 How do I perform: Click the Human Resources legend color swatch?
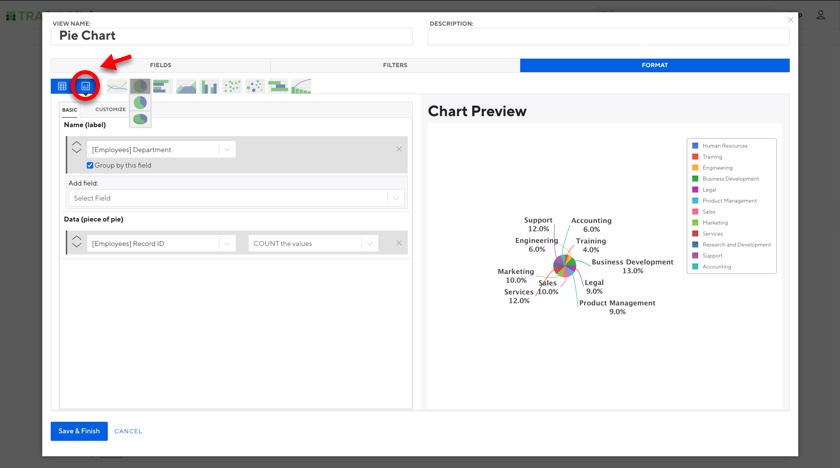coord(695,146)
